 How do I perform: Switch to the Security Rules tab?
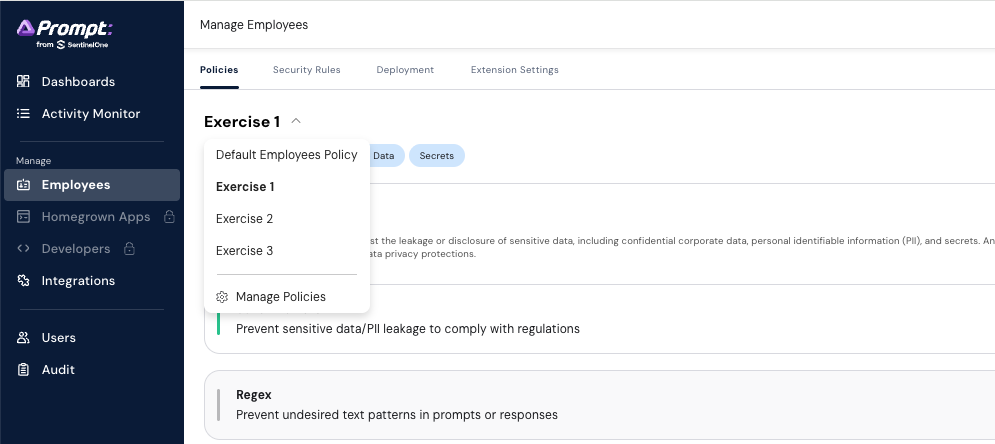306,70
